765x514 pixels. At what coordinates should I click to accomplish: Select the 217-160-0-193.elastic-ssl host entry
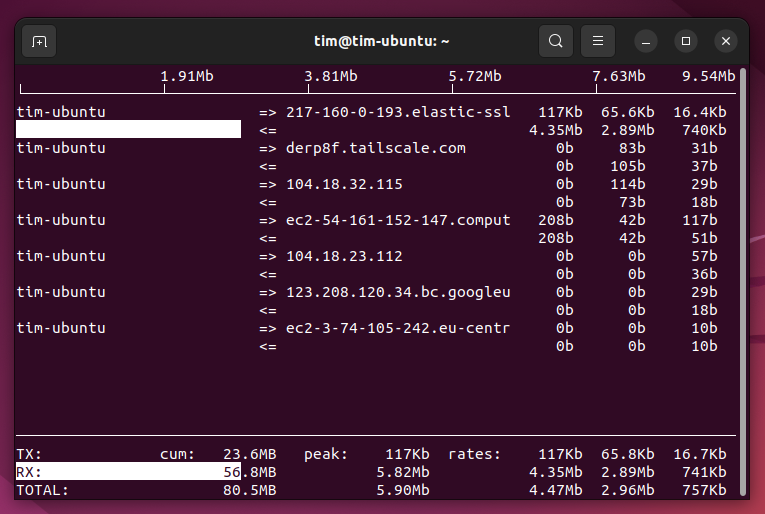pos(397,112)
